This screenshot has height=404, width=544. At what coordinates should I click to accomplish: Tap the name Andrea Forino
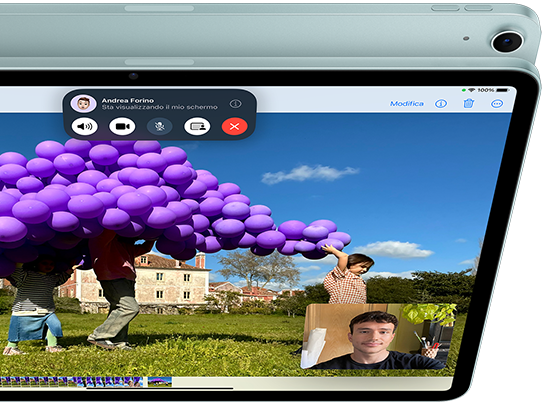click(x=128, y=100)
